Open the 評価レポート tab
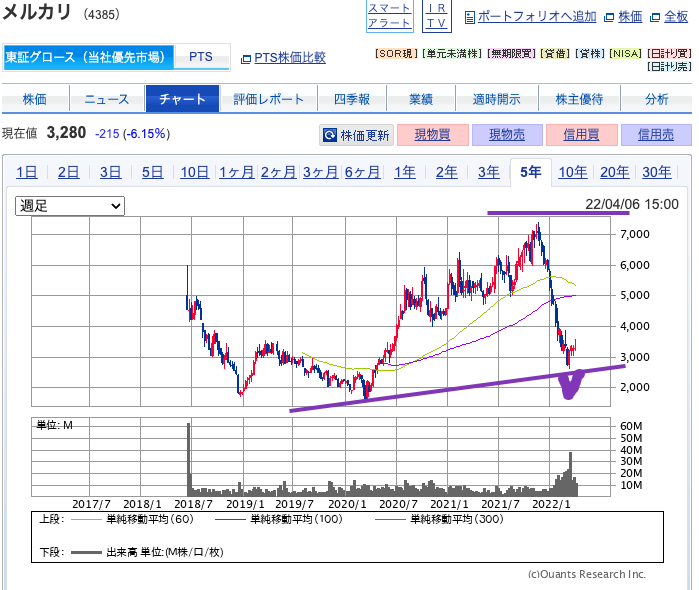Viewport: 699px width, 590px height. point(268,99)
